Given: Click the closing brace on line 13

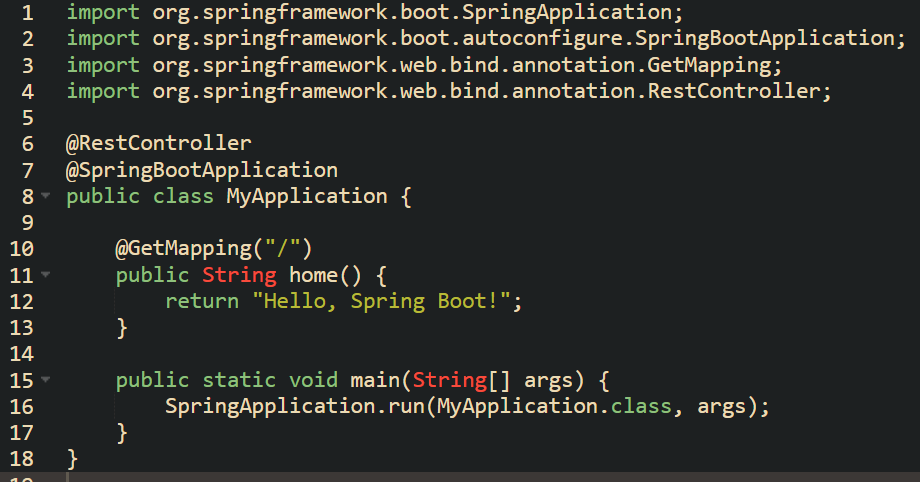Looking at the screenshot, I should tap(122, 328).
